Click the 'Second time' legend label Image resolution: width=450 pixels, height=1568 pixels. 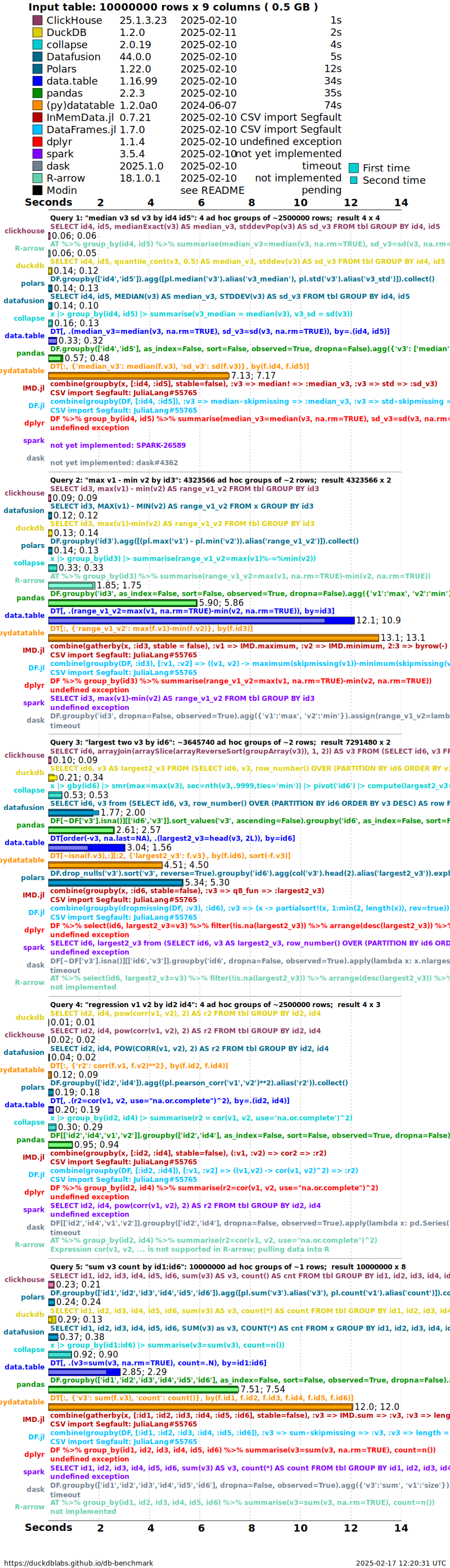pos(394,180)
